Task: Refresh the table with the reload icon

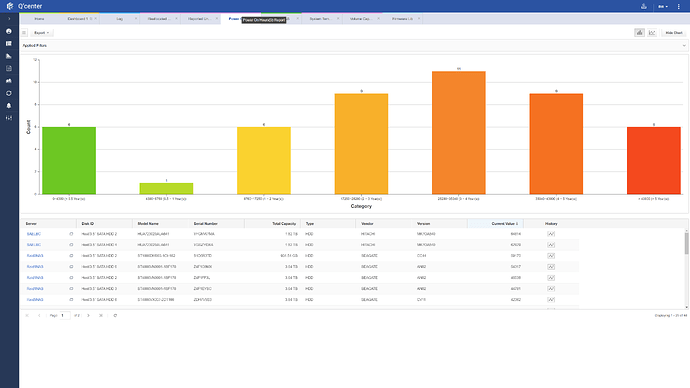Action: click(115, 315)
